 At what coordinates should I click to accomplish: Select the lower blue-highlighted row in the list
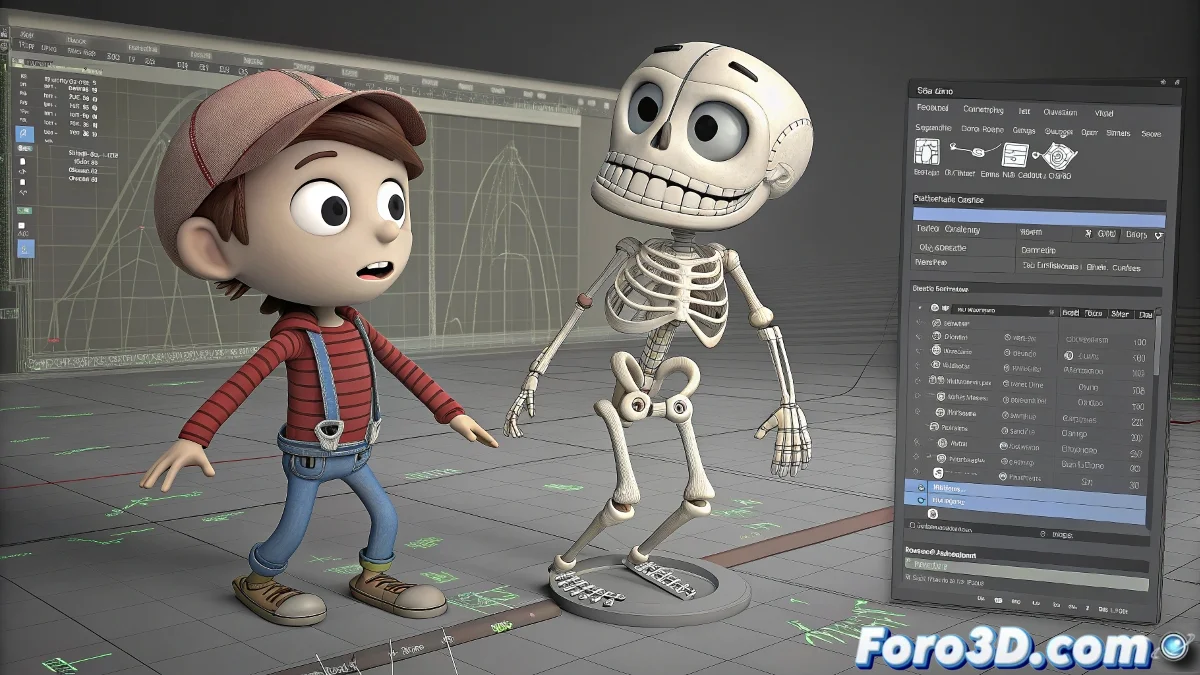pos(1025,510)
